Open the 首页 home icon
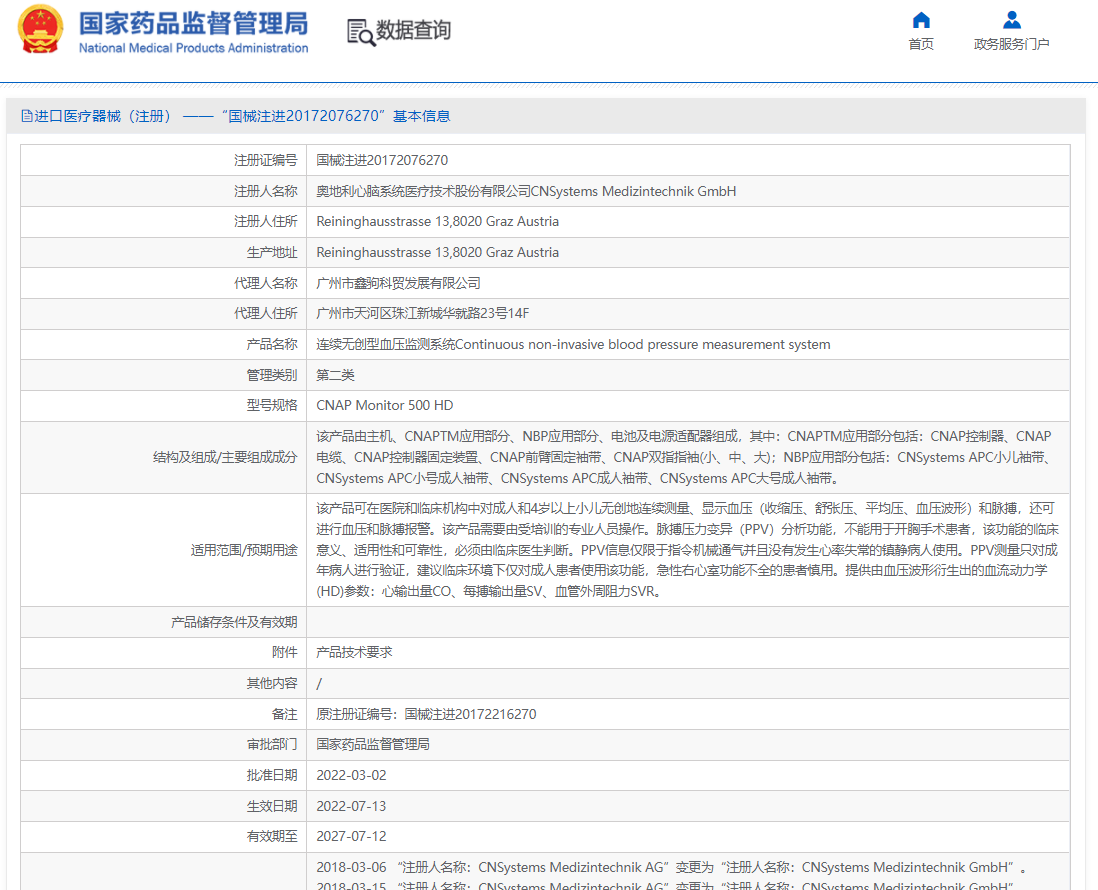 coord(921,20)
